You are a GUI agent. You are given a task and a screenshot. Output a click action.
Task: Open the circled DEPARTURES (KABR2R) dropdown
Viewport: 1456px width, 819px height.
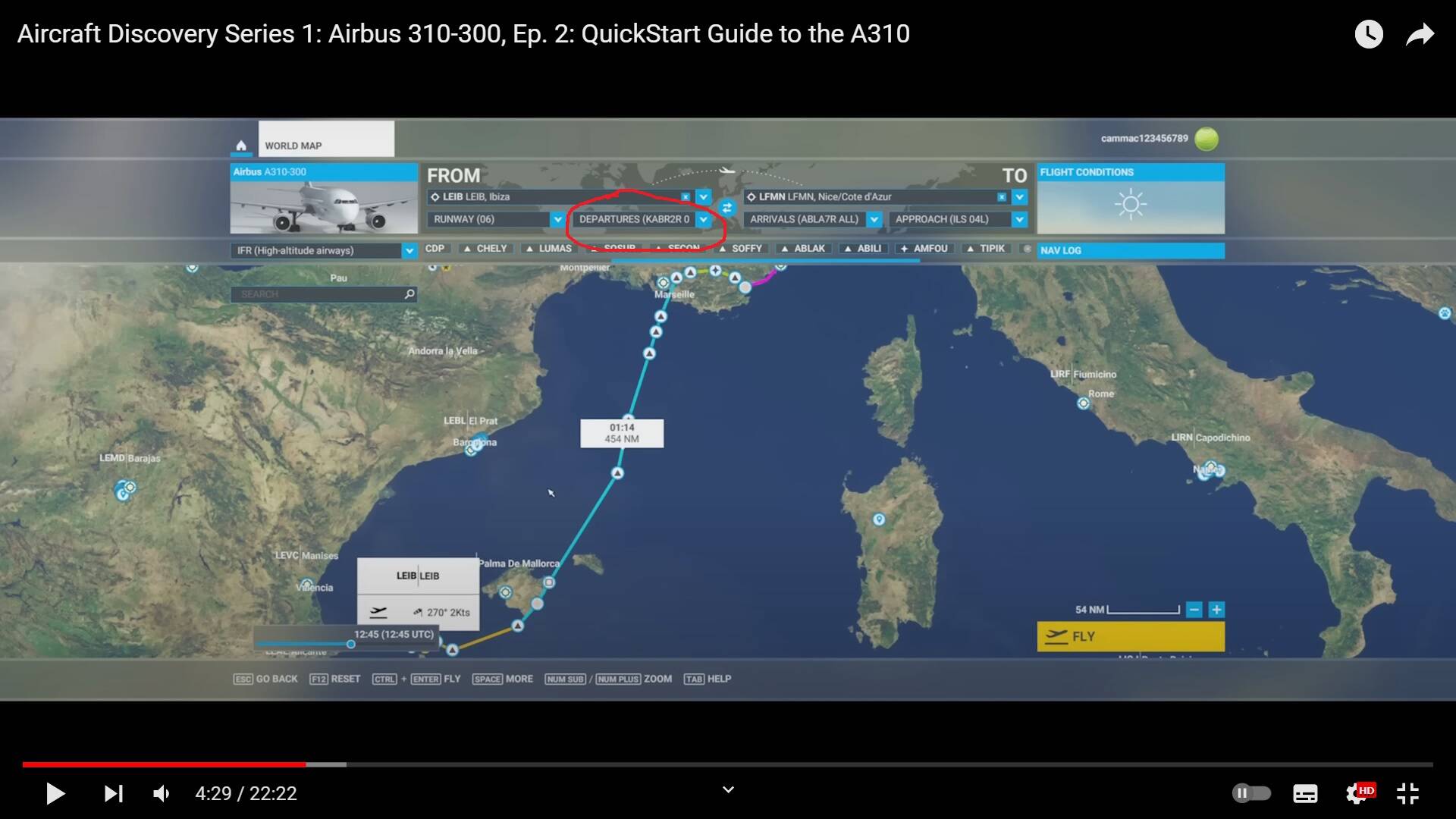point(704,219)
